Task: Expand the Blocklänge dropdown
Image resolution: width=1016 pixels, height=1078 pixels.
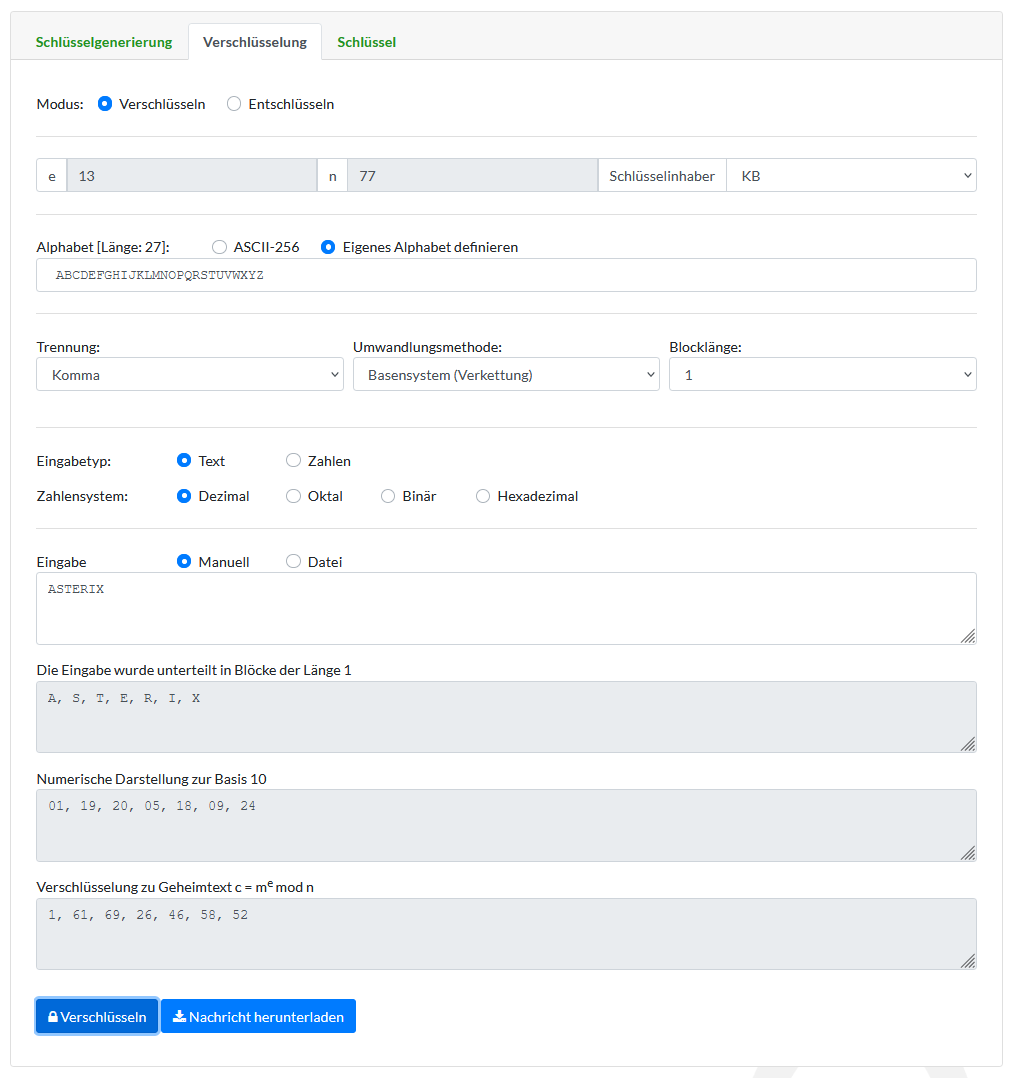Action: coord(822,375)
